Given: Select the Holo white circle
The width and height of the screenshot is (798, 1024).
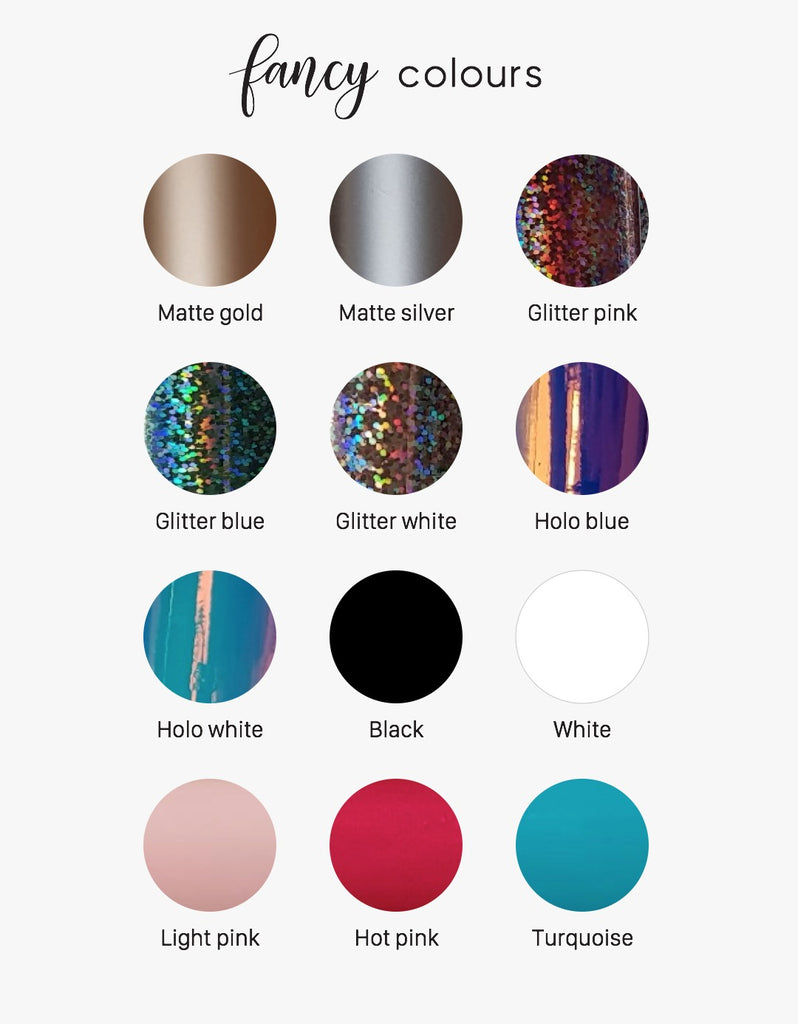Looking at the screenshot, I should 210,637.
